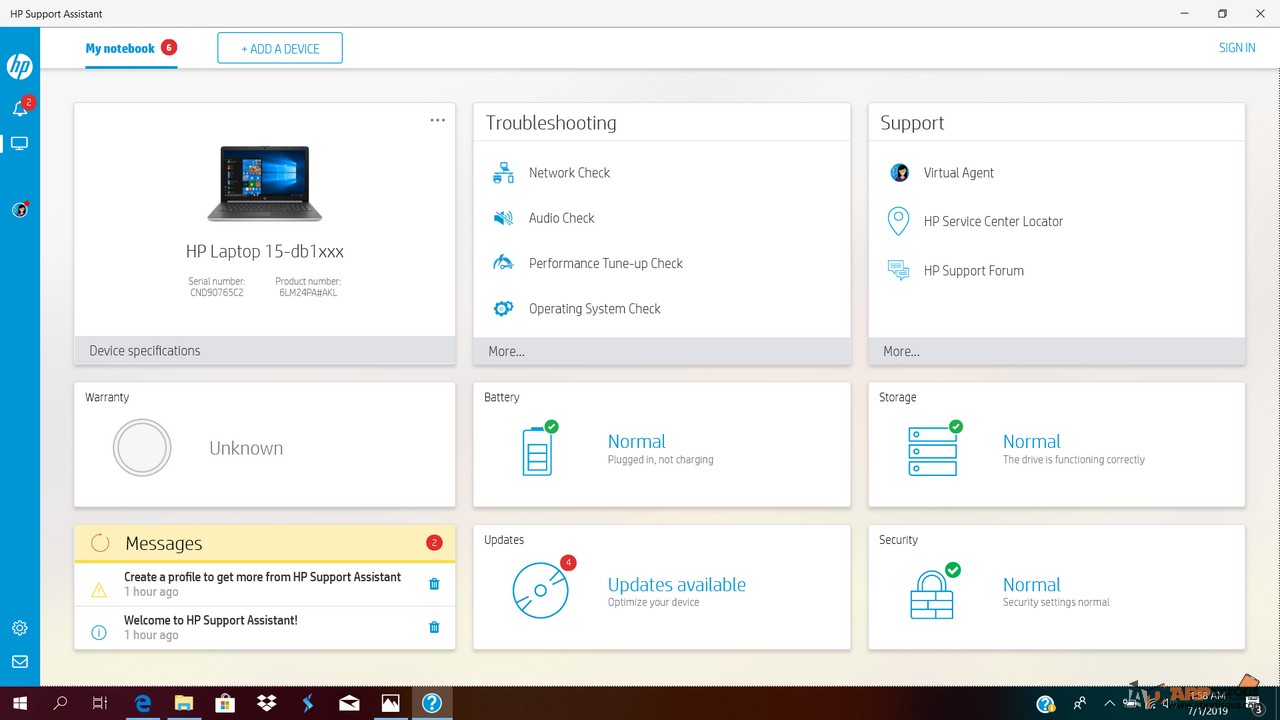Image resolution: width=1280 pixels, height=720 pixels.
Task: Click the Network Check icon
Action: coord(504,173)
